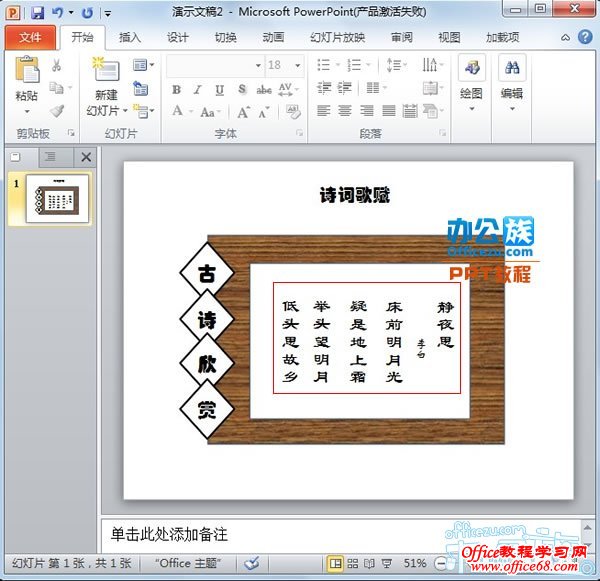Expand the Paste (粘贴) options arrow

[27, 111]
